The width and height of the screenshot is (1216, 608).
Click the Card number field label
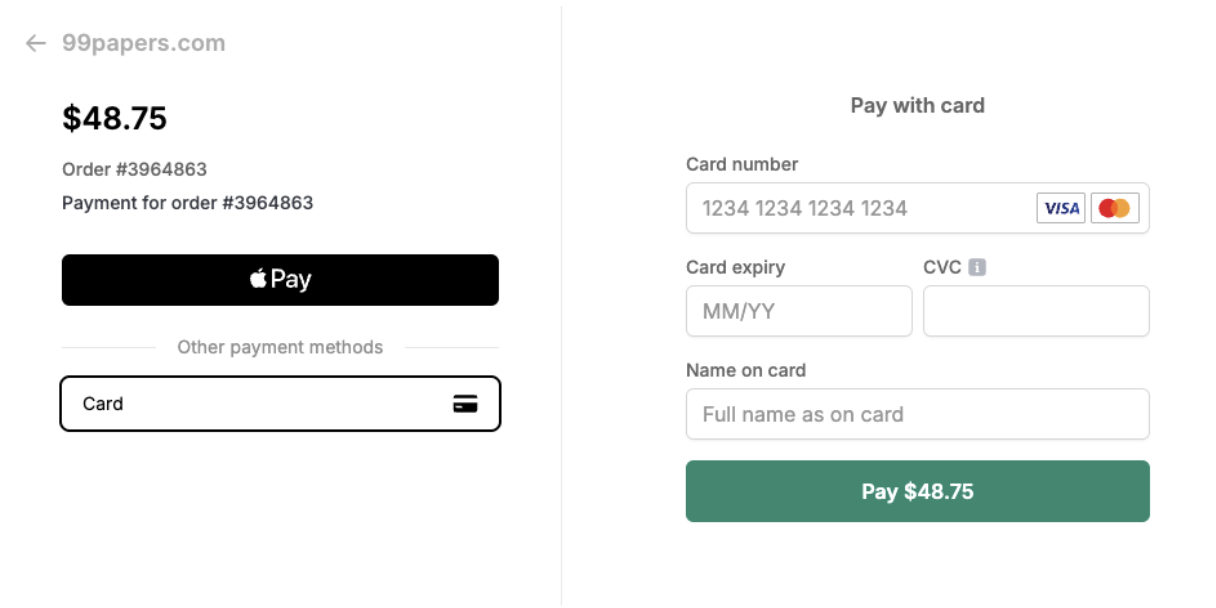point(742,164)
